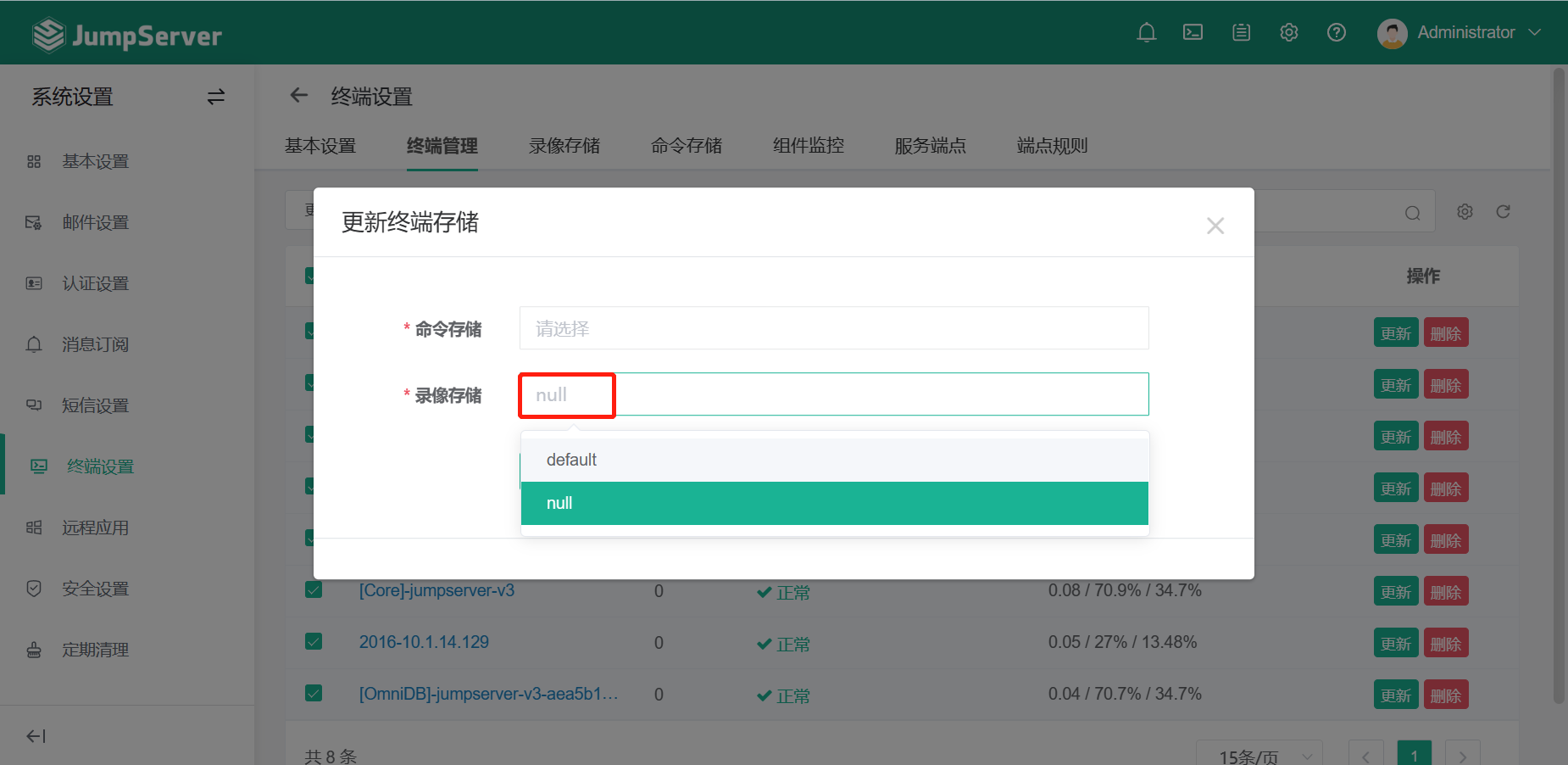Open system settings gear in top bar
The image size is (1568, 765).
[1288, 32]
